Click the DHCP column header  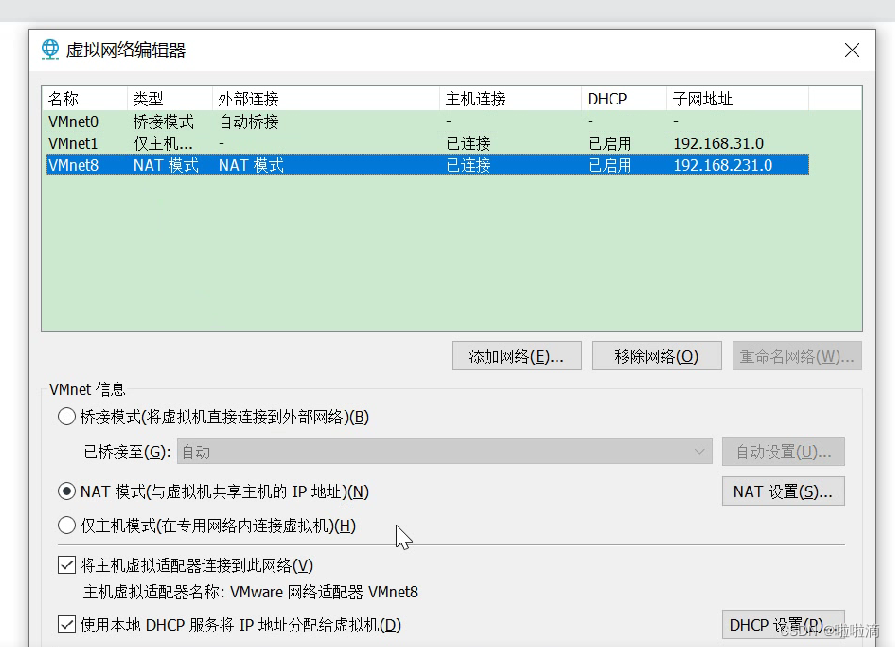[623, 99]
